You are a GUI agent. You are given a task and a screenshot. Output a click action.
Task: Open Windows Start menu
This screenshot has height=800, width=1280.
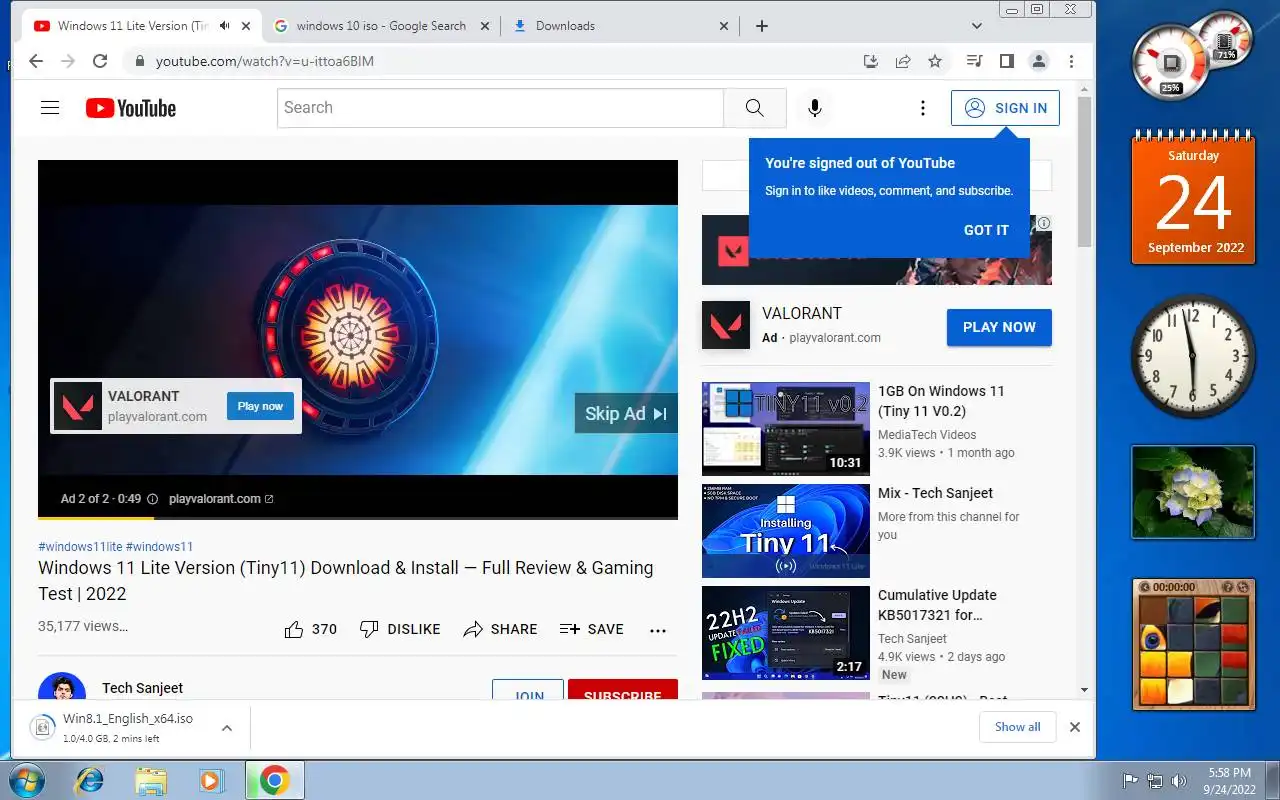[25, 780]
